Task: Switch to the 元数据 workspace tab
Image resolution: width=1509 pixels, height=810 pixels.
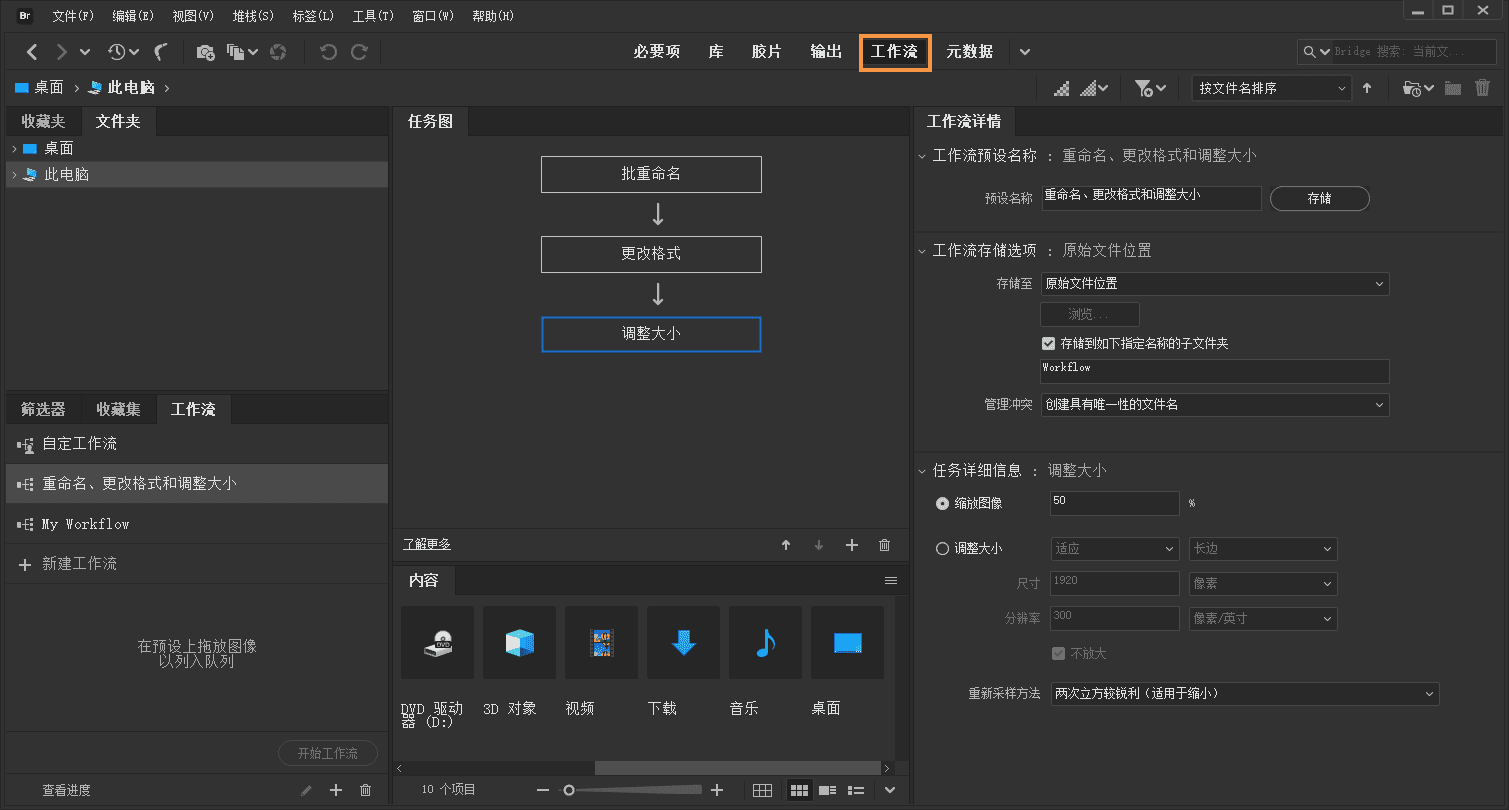Action: pos(969,52)
